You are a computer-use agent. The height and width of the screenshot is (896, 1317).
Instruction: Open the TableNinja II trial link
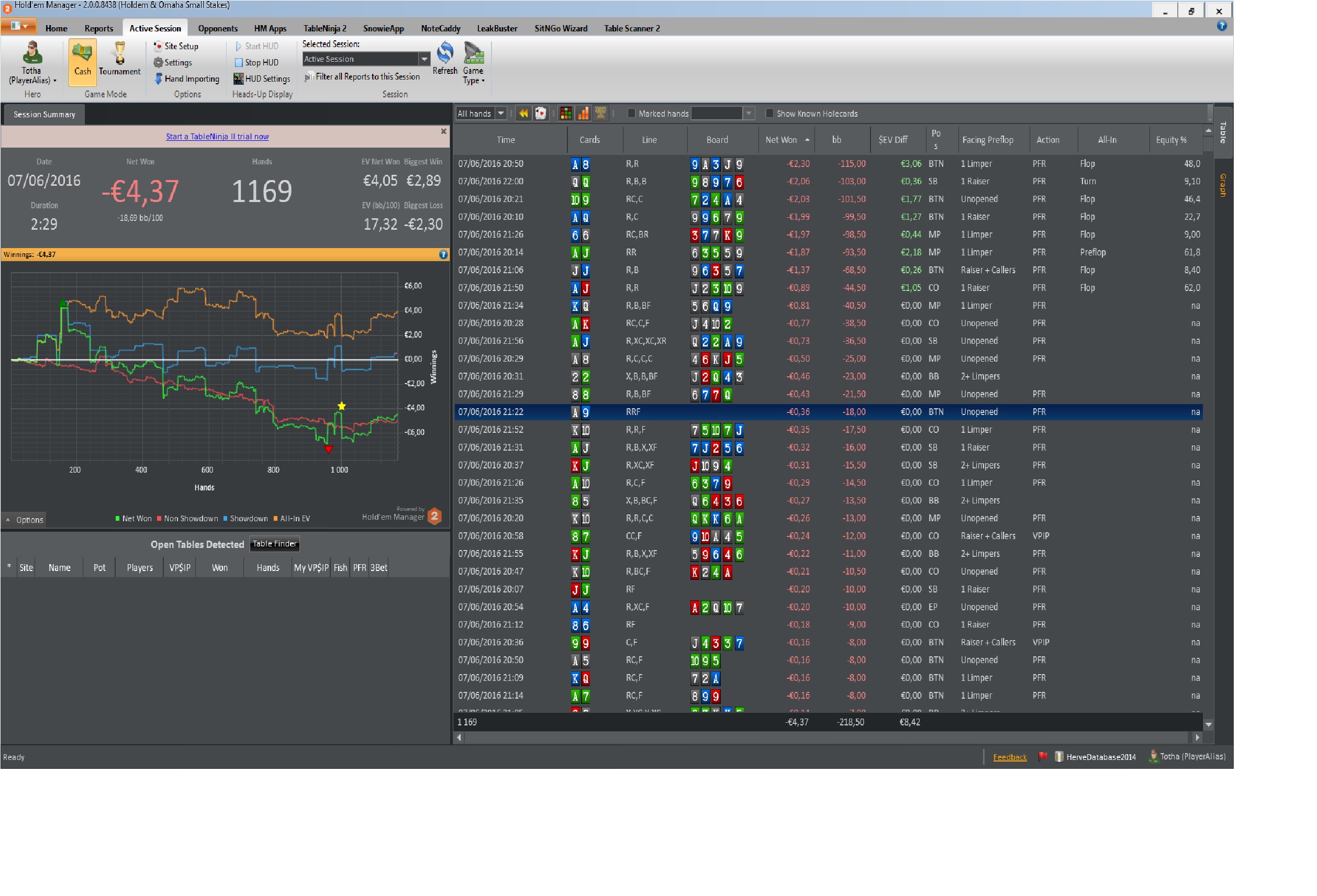[217, 137]
